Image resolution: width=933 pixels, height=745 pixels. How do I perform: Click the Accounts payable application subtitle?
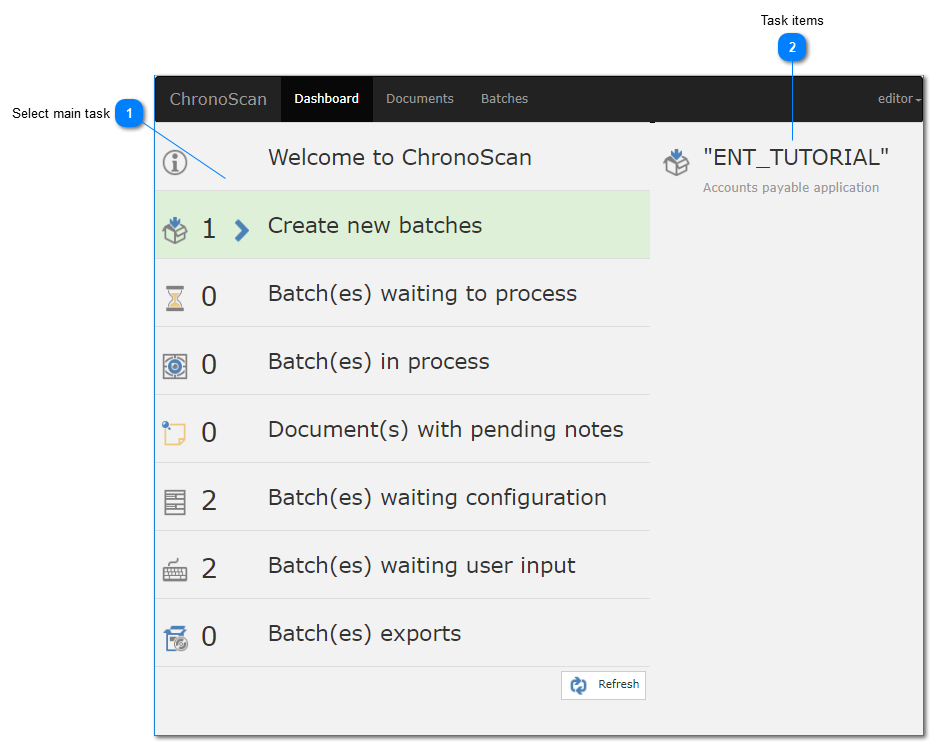tap(791, 187)
